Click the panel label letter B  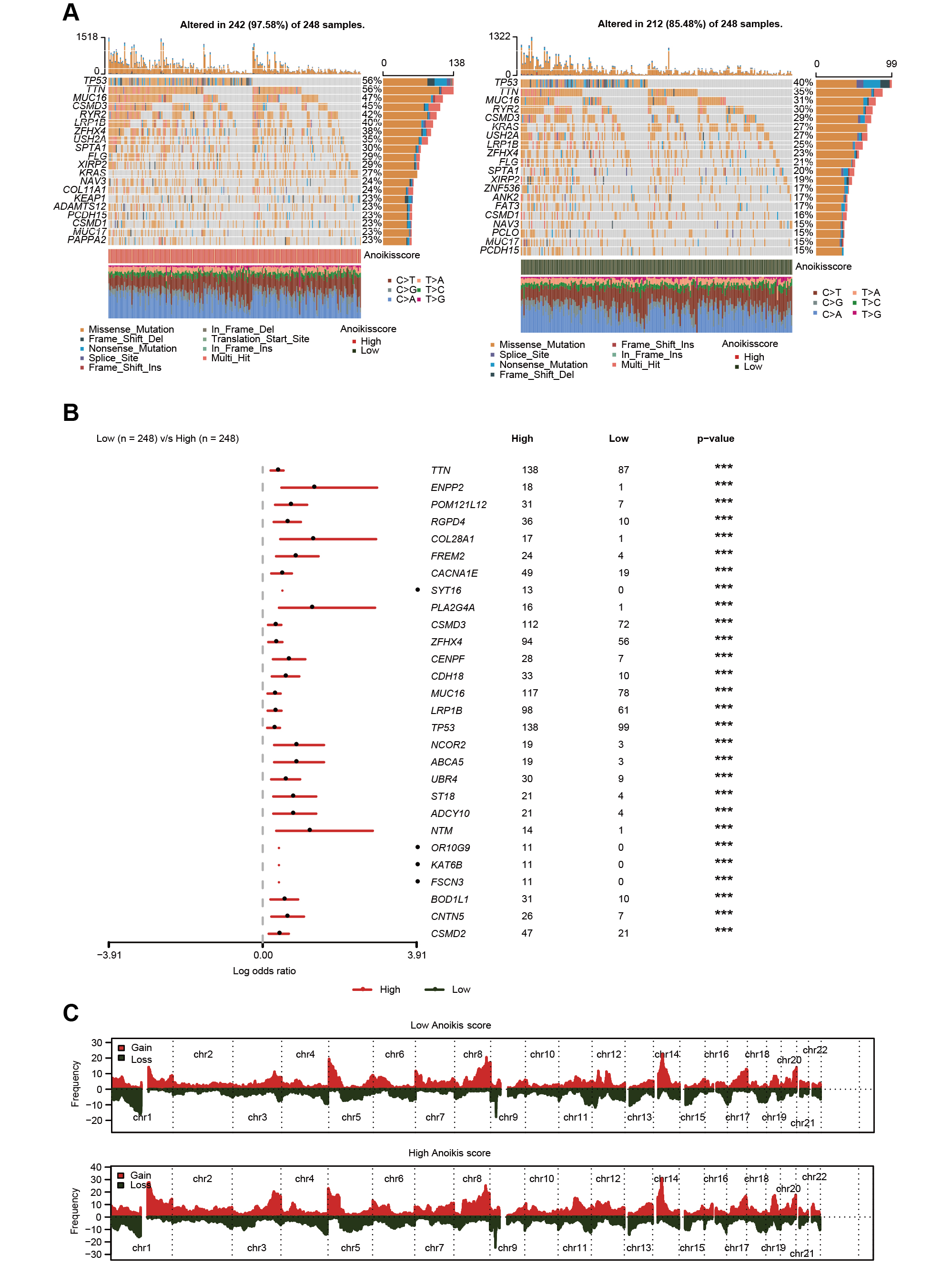[x=71, y=413]
